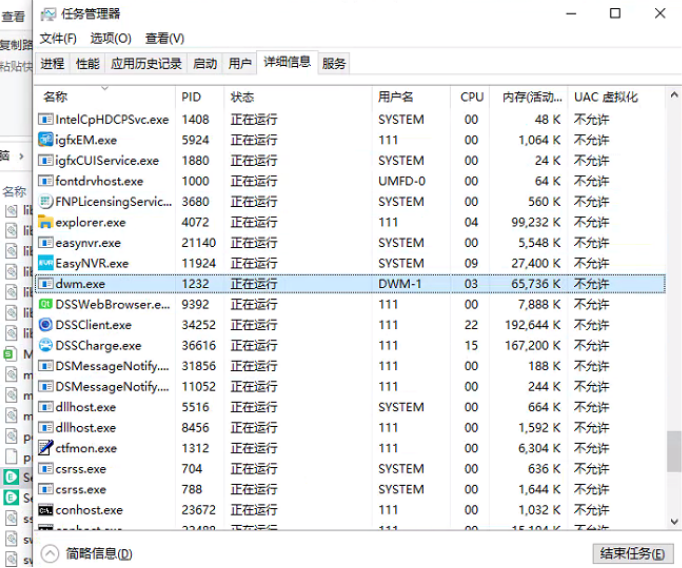Screen dimensions: 682x568
Task: Sort by the 名称 column header
Action: click(105, 97)
